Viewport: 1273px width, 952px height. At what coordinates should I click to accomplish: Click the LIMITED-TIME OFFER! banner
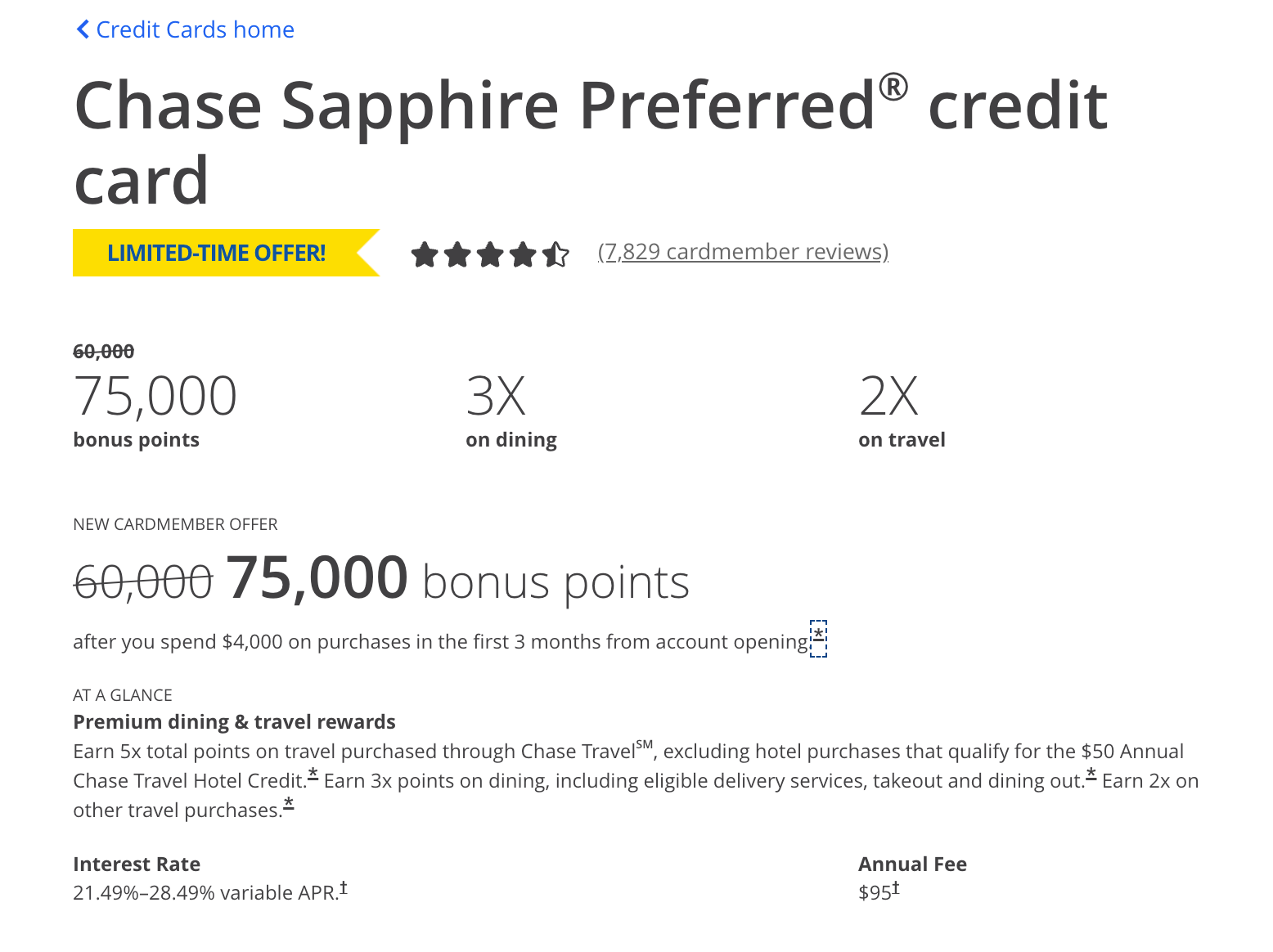(217, 253)
